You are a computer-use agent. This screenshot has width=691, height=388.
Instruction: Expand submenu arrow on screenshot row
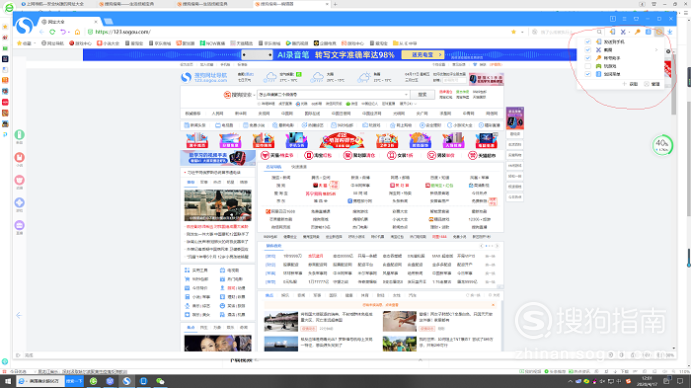click(x=656, y=49)
